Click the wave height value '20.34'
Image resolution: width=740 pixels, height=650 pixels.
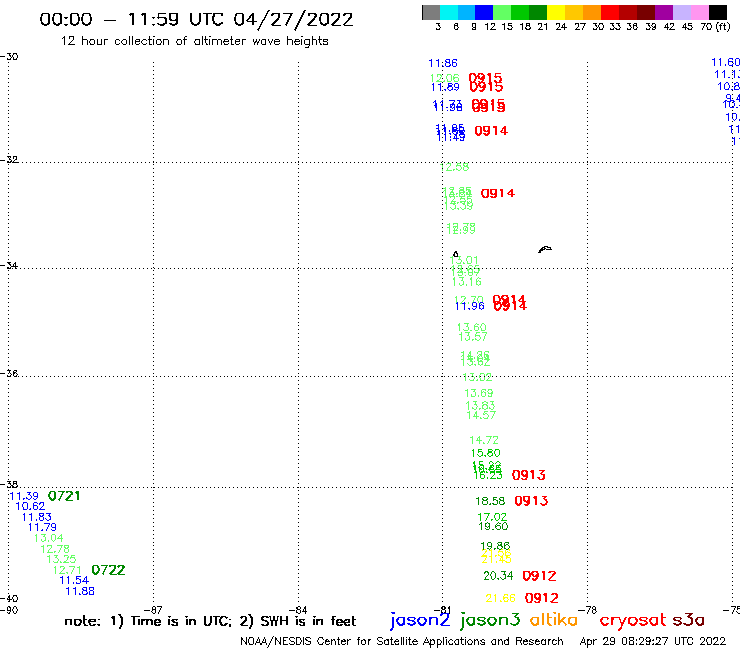(498, 576)
